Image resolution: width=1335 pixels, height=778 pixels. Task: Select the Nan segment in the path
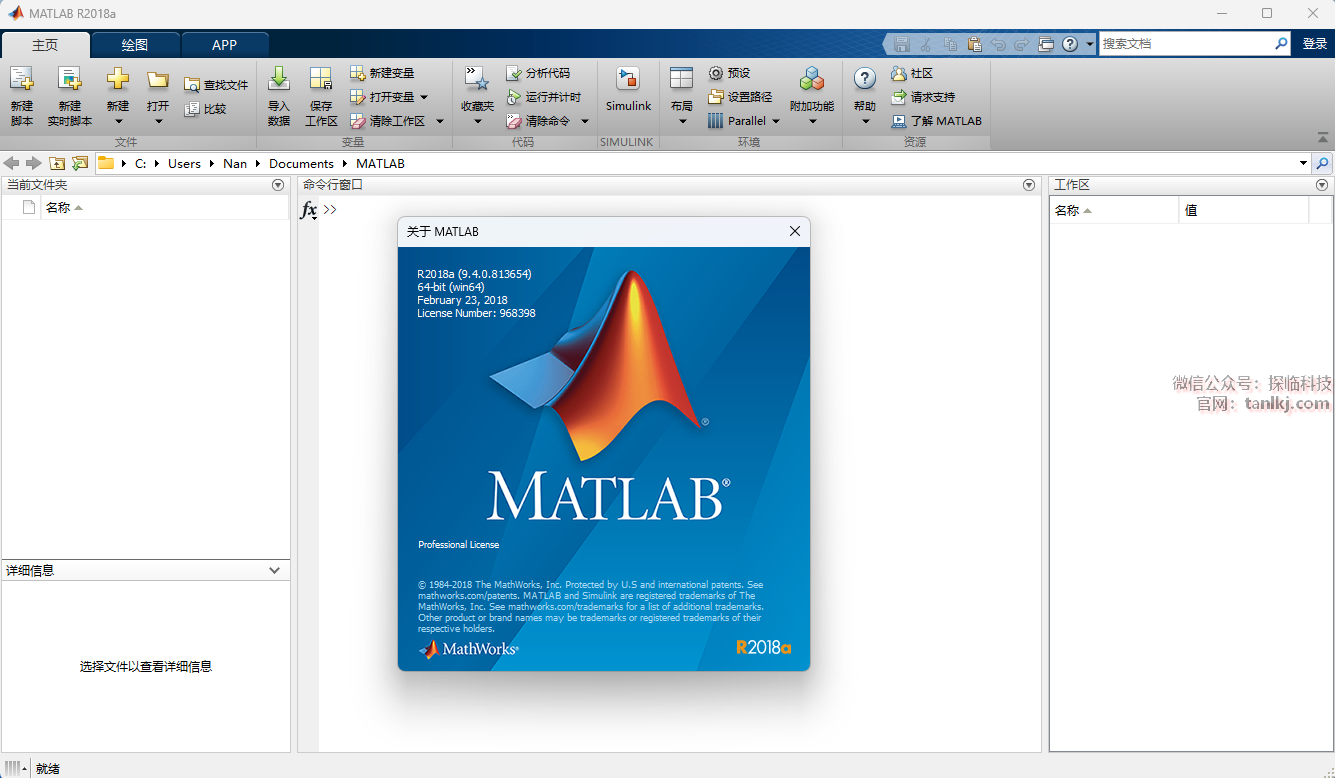pyautogui.click(x=235, y=163)
